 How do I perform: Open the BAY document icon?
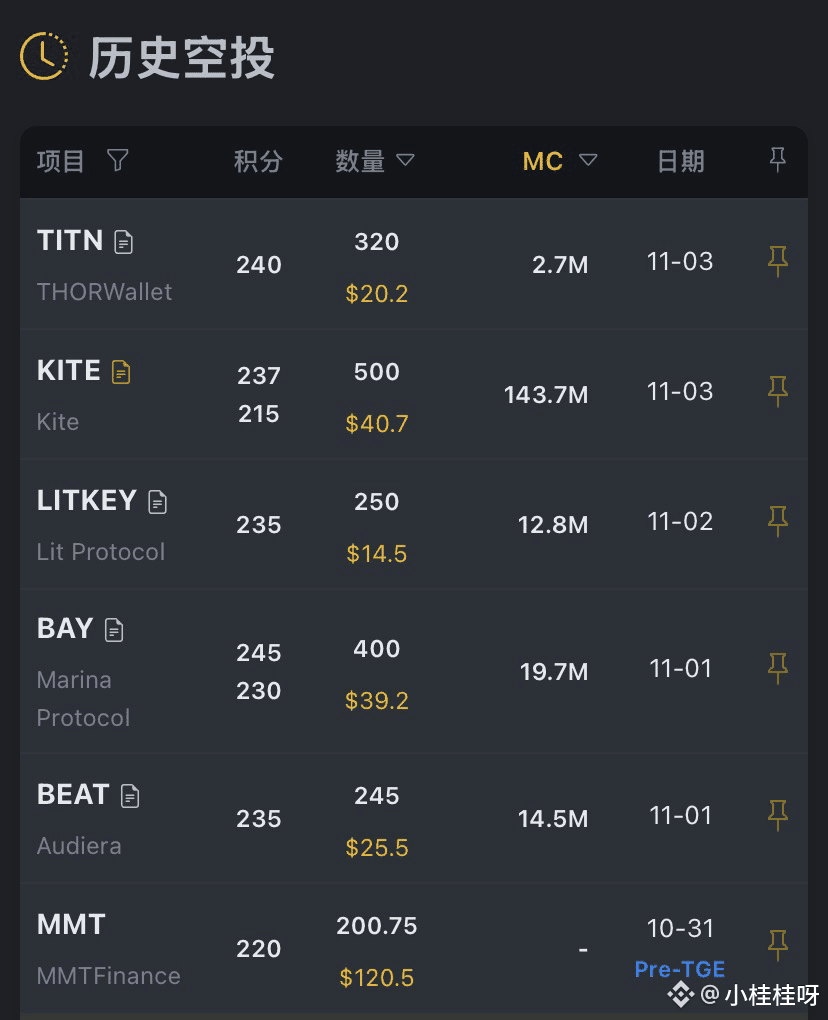coord(115,630)
